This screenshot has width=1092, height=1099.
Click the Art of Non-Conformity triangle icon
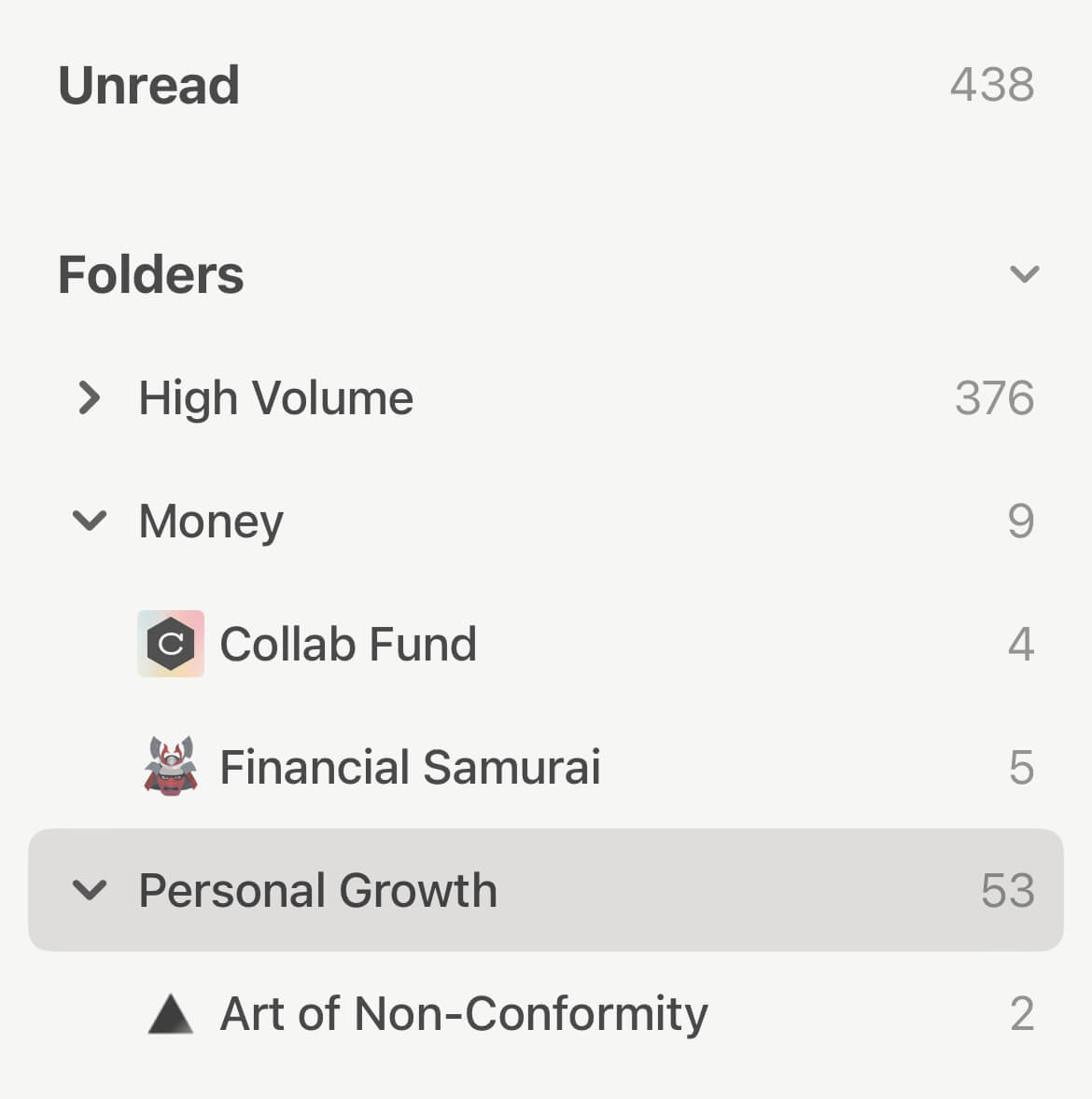171,1014
